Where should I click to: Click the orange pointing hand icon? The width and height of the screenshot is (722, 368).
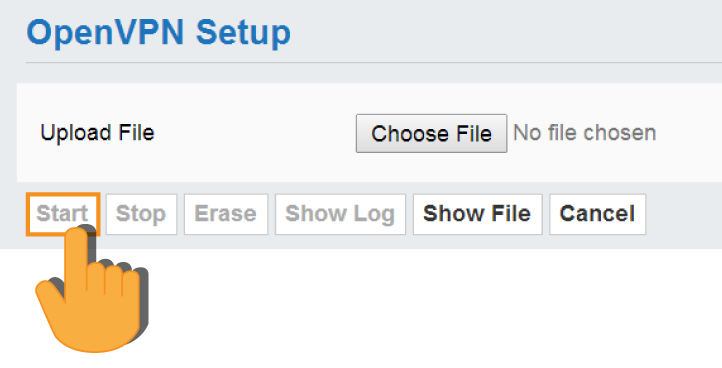tap(92, 290)
